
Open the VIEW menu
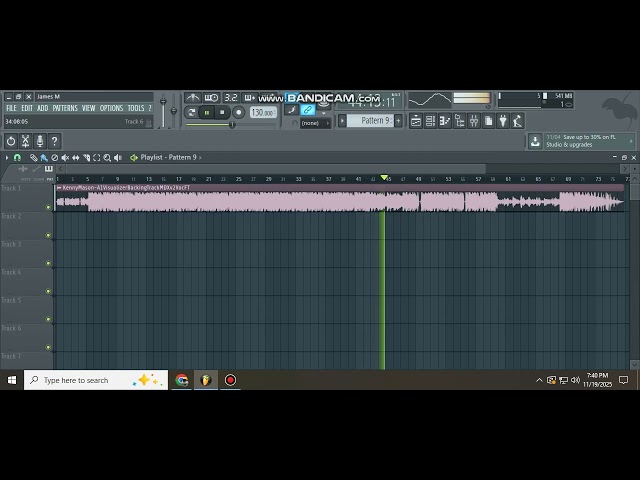89,108
